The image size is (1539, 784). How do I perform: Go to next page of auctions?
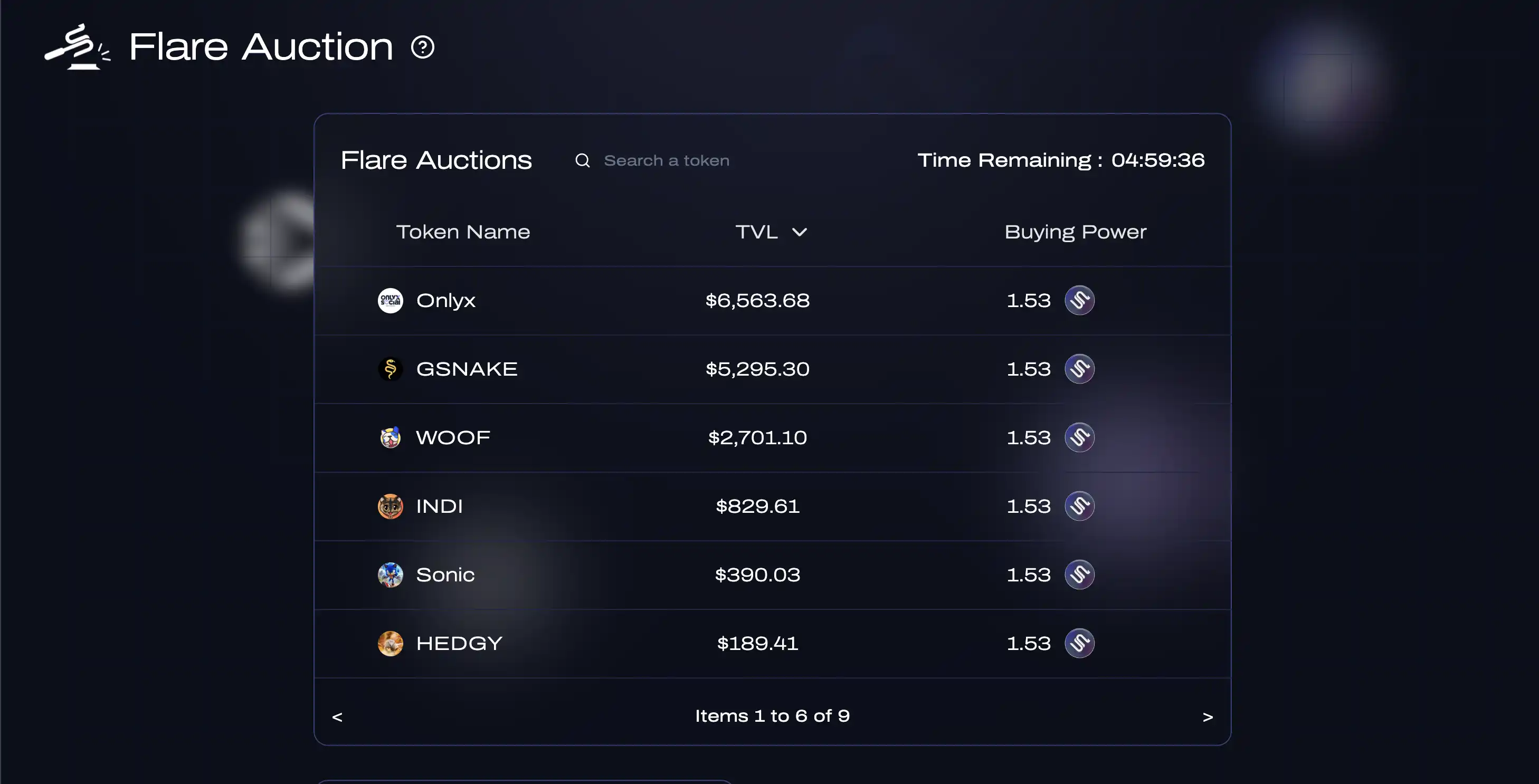(1208, 717)
